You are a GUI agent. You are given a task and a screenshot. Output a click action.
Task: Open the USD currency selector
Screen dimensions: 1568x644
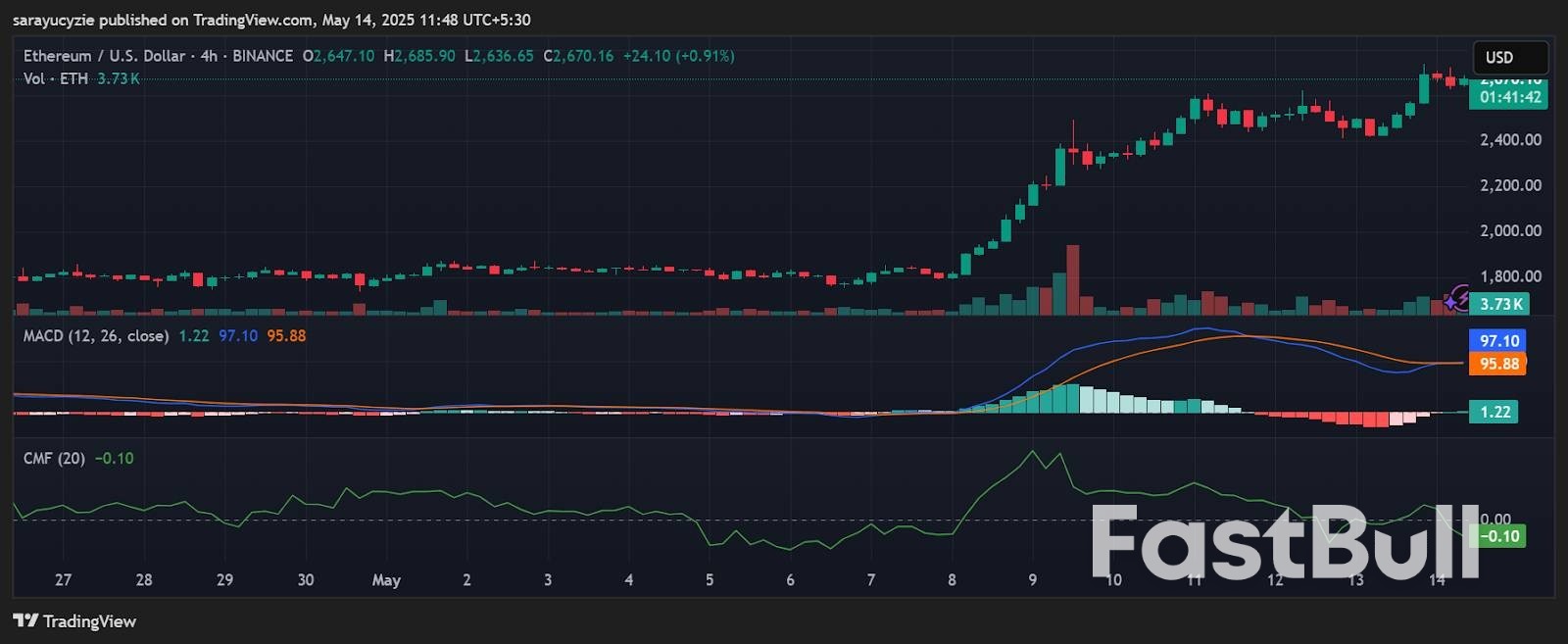pyautogui.click(x=1509, y=58)
